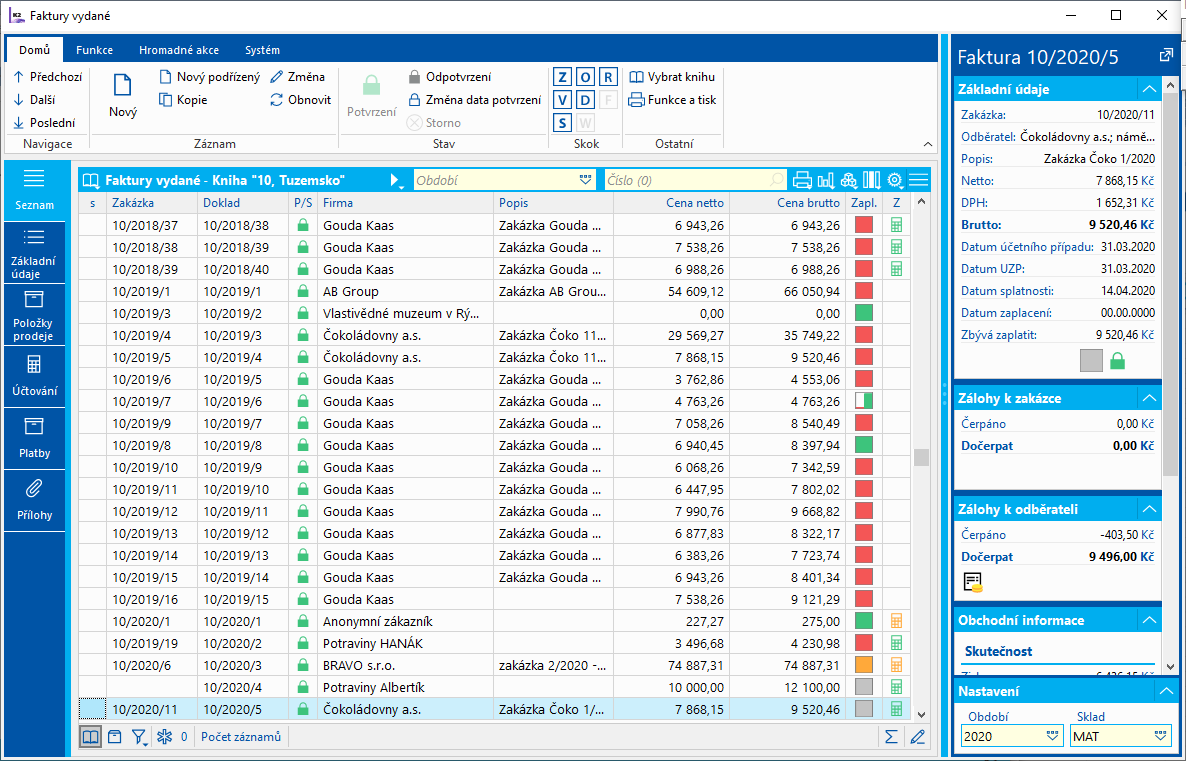The height and width of the screenshot is (761, 1186).
Task: Click the star marker icon in status bar
Action: (x=164, y=737)
